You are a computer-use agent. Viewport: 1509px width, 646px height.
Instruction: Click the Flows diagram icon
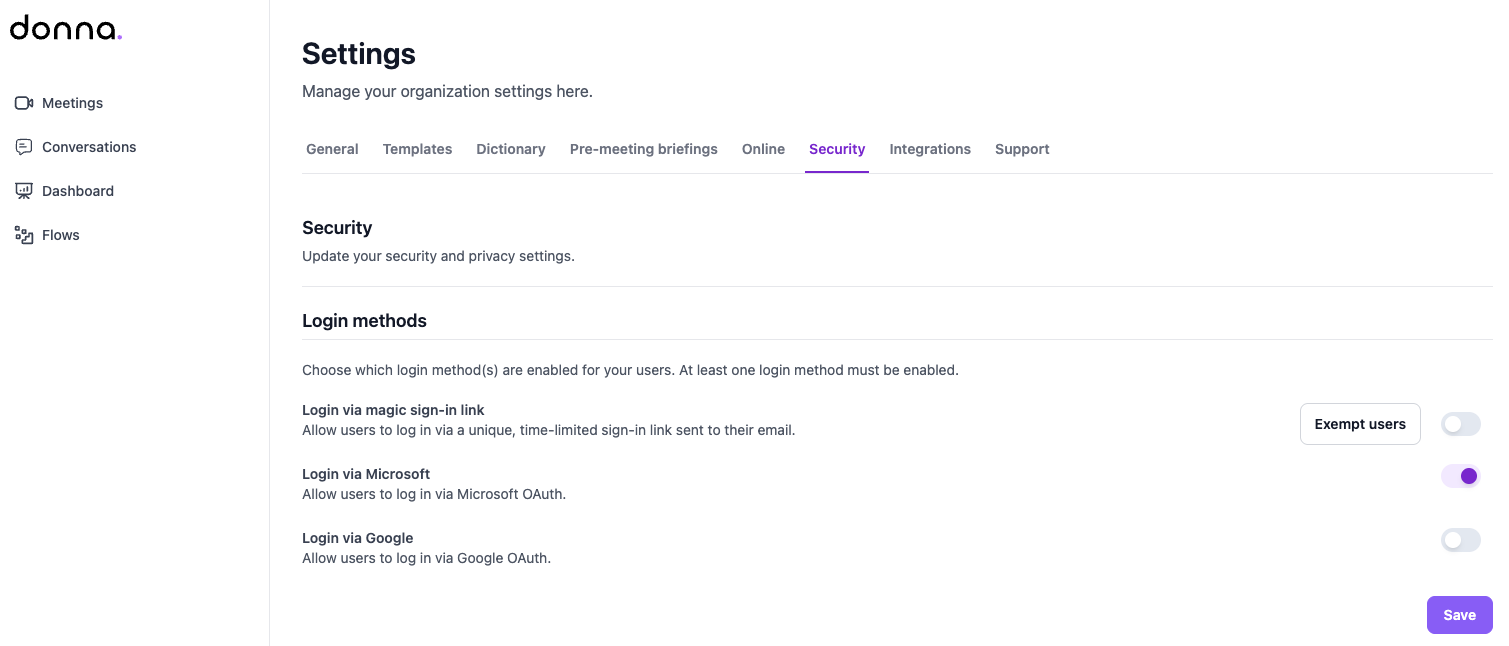24,235
